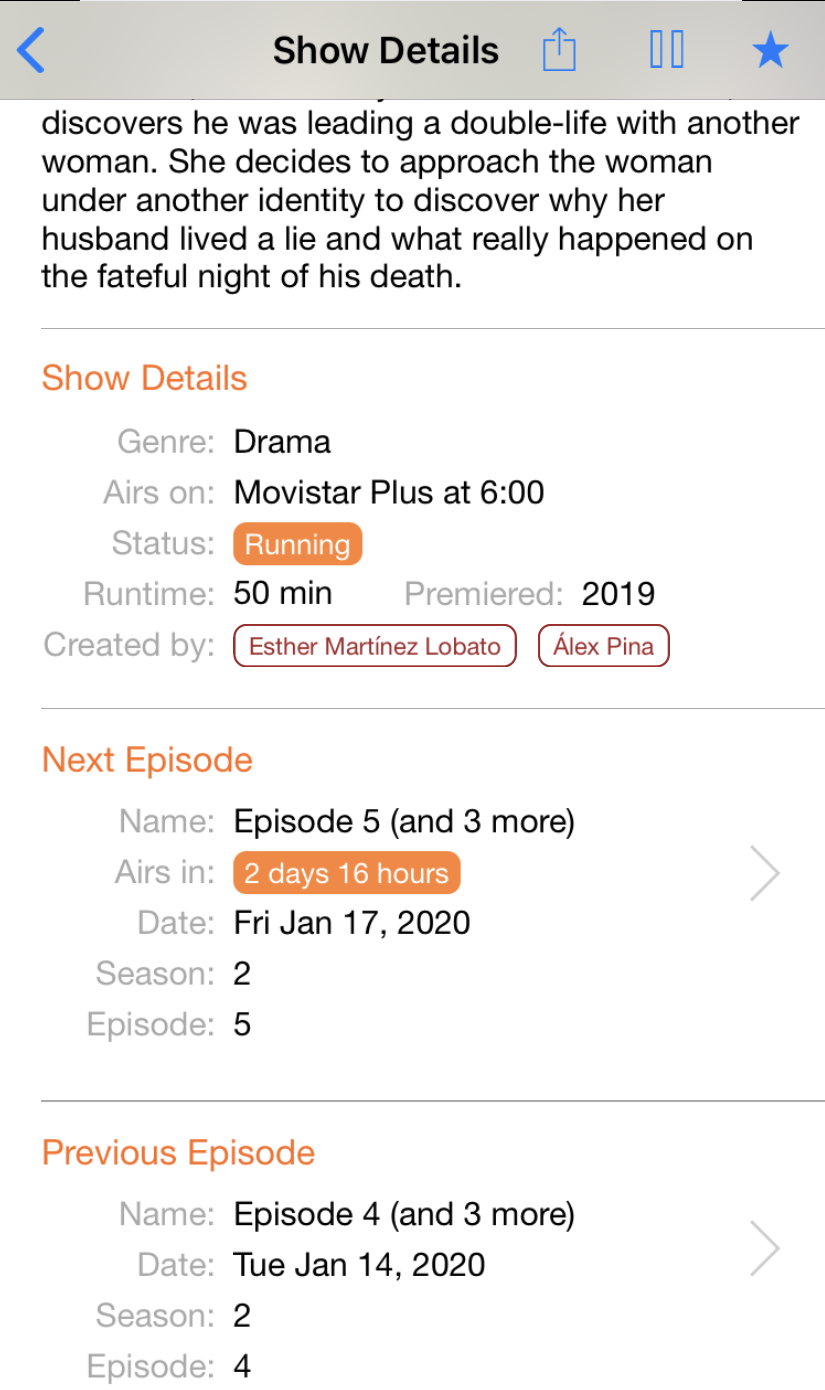Image resolution: width=825 pixels, height=1390 pixels.
Task: Tap the Next Episode section header
Action: (147, 760)
